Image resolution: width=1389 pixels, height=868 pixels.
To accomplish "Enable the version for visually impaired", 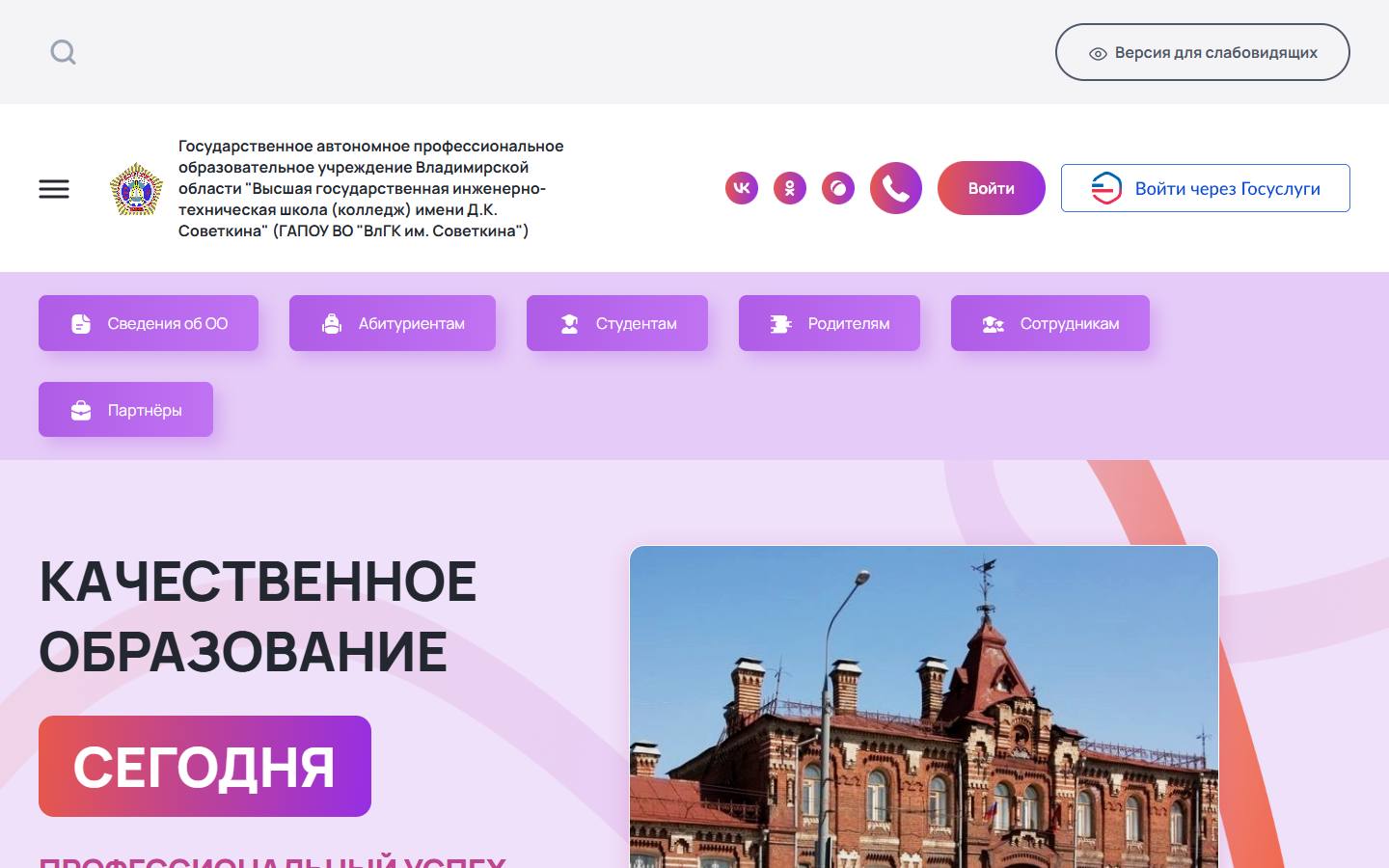I will (1203, 52).
